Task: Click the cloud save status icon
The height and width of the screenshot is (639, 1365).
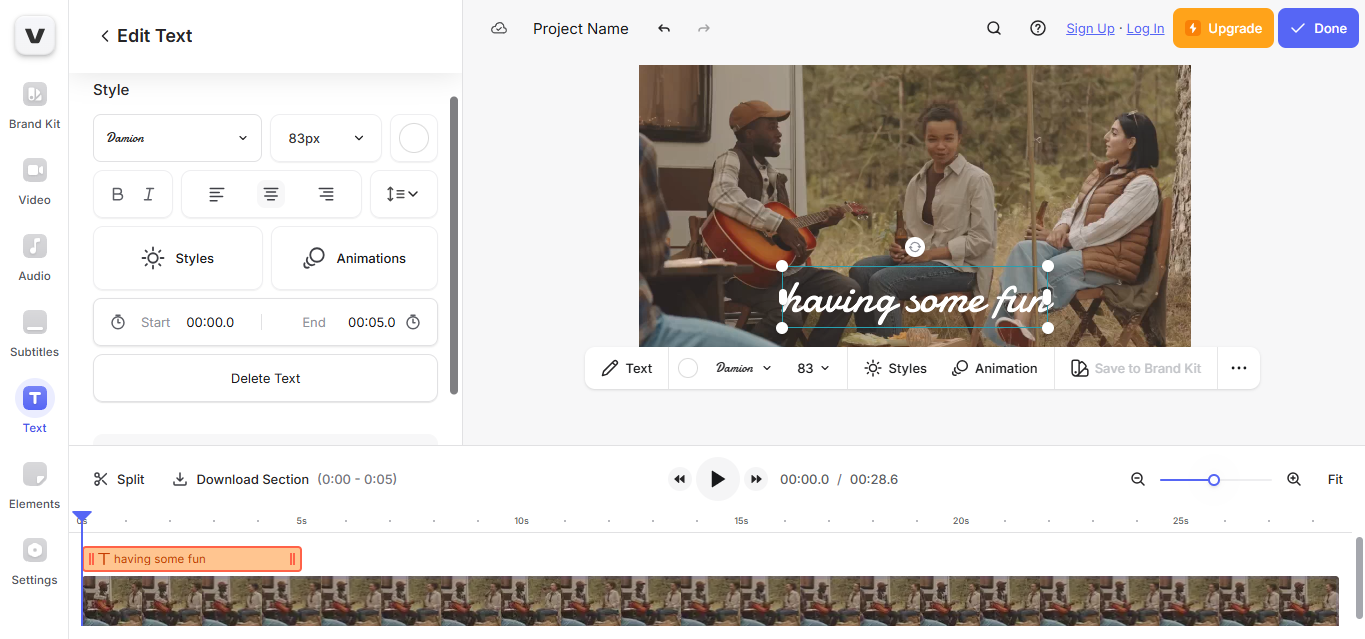Action: tap(499, 29)
